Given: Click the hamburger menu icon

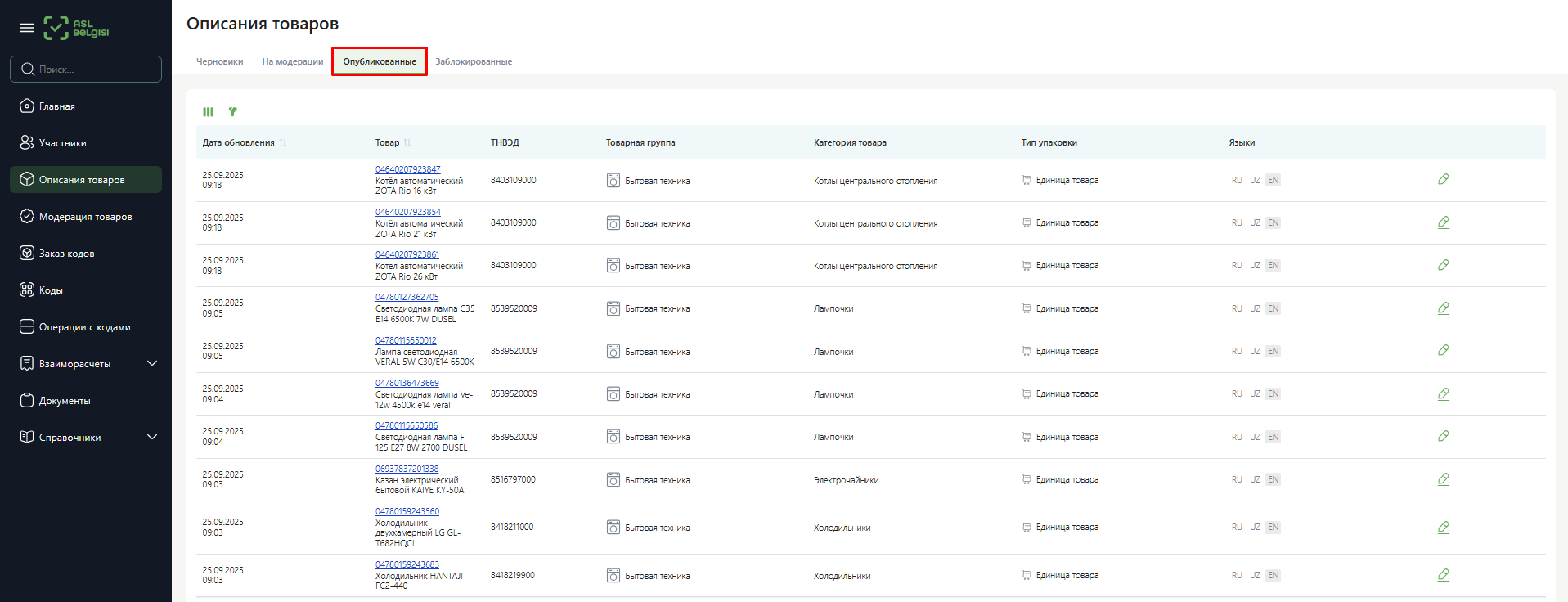Looking at the screenshot, I should [27, 28].
